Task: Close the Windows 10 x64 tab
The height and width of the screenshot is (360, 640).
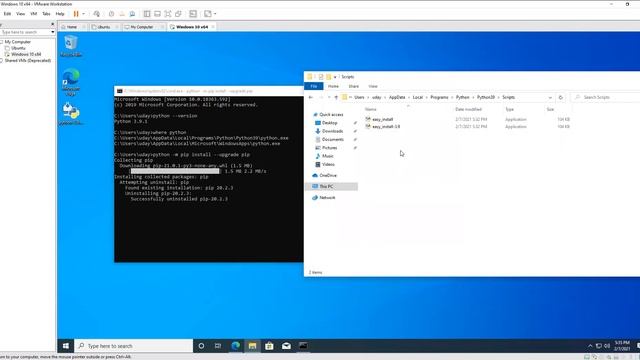Action: tap(213, 27)
